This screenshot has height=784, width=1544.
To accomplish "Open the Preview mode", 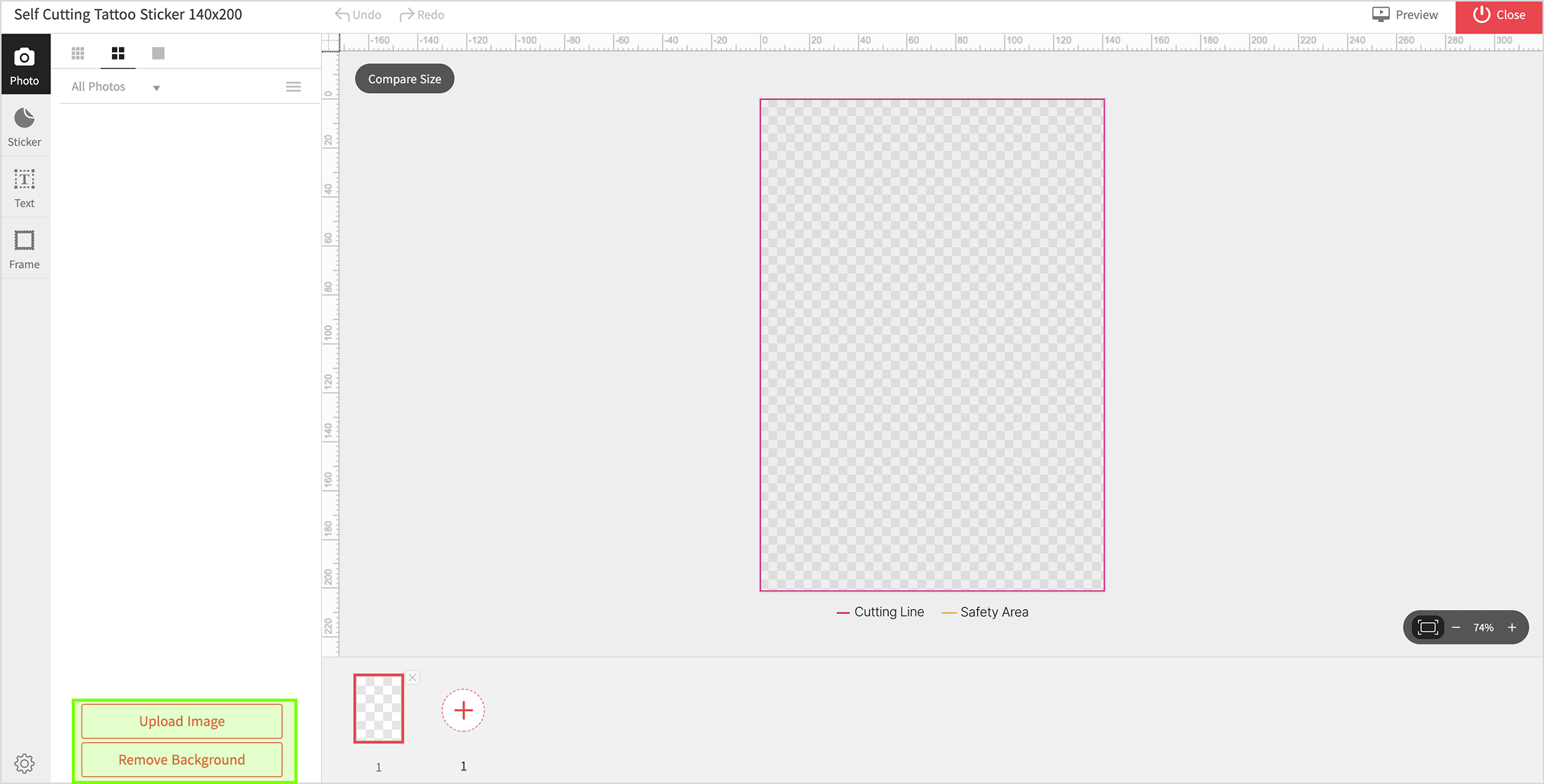I will (1405, 15).
